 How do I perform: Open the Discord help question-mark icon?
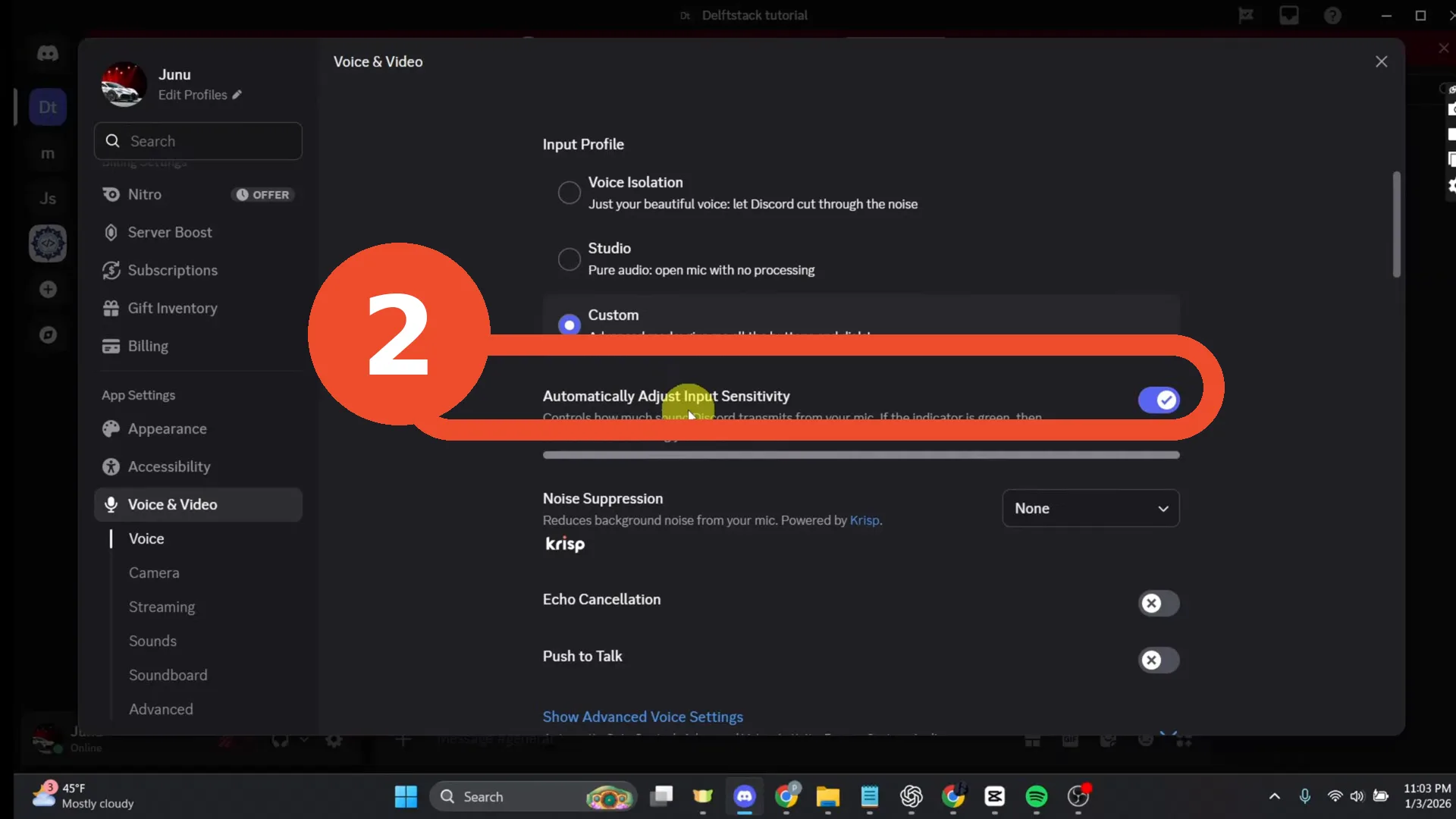[x=1332, y=15]
